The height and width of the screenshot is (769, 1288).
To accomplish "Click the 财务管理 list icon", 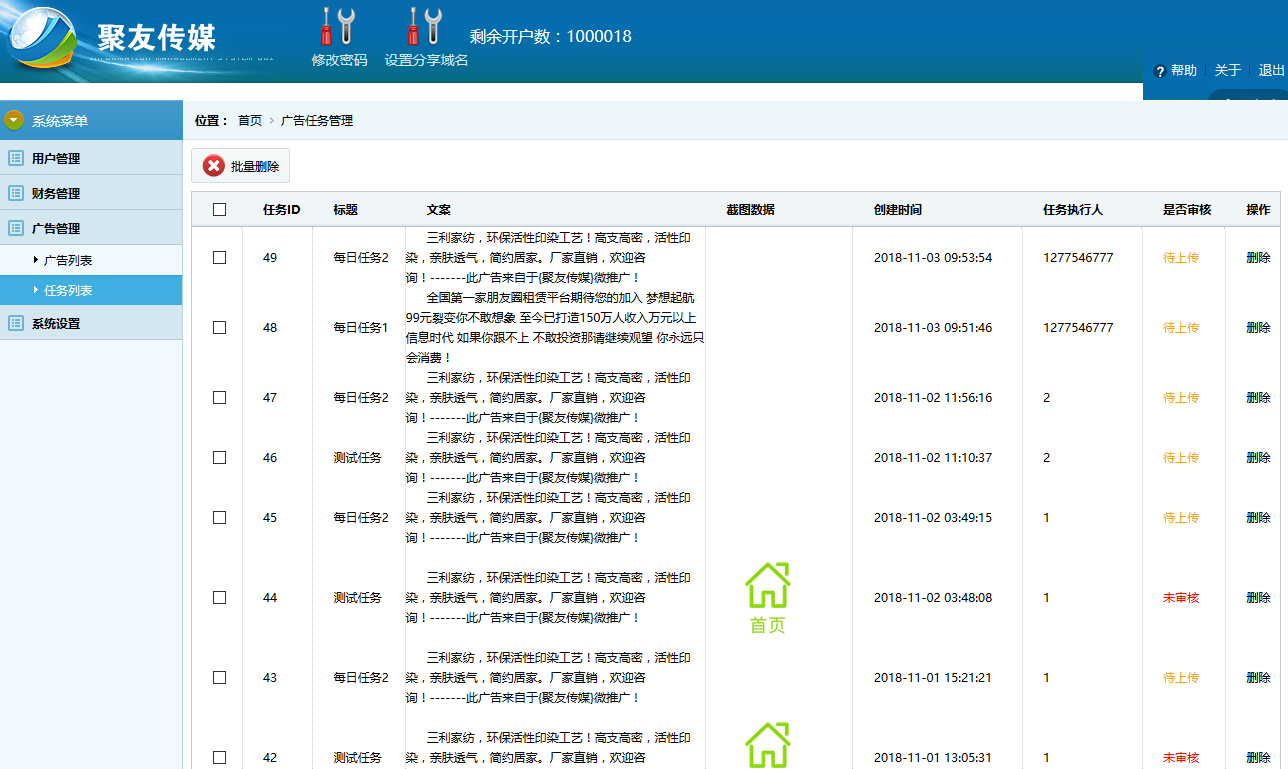I will (x=16, y=193).
